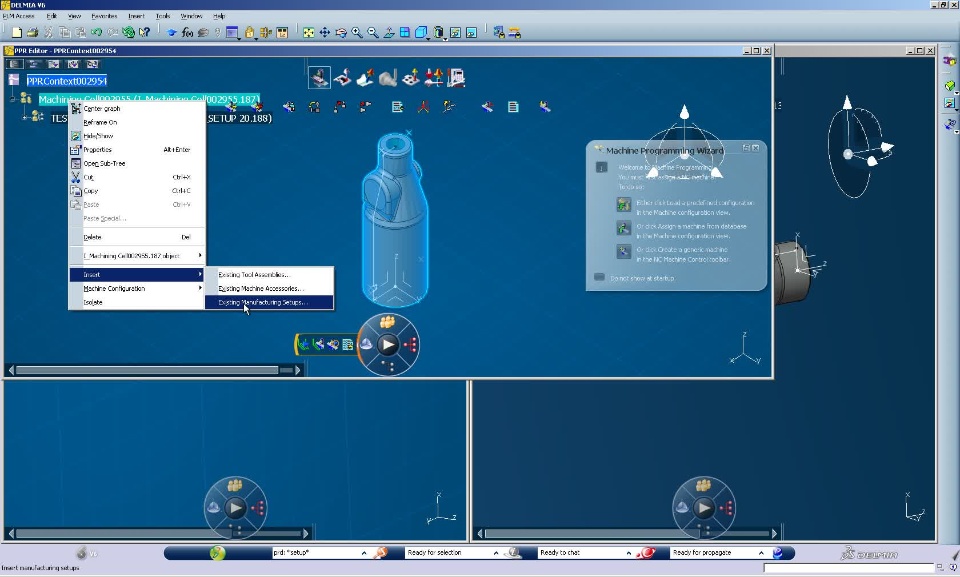Screen dimensions: 960x577
Task: Click the Hide/Show context menu icon
Action: (75, 136)
